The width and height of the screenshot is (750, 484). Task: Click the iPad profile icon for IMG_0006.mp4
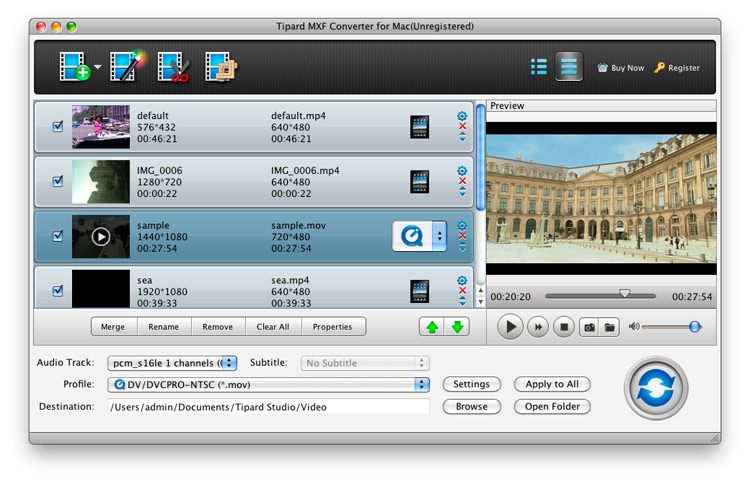pos(419,182)
